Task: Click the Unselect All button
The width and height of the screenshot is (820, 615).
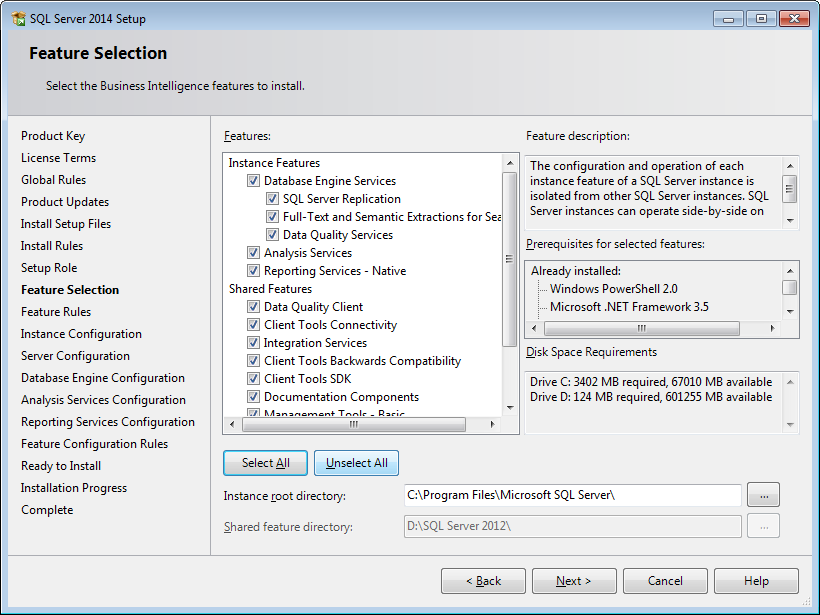Action: point(357,463)
